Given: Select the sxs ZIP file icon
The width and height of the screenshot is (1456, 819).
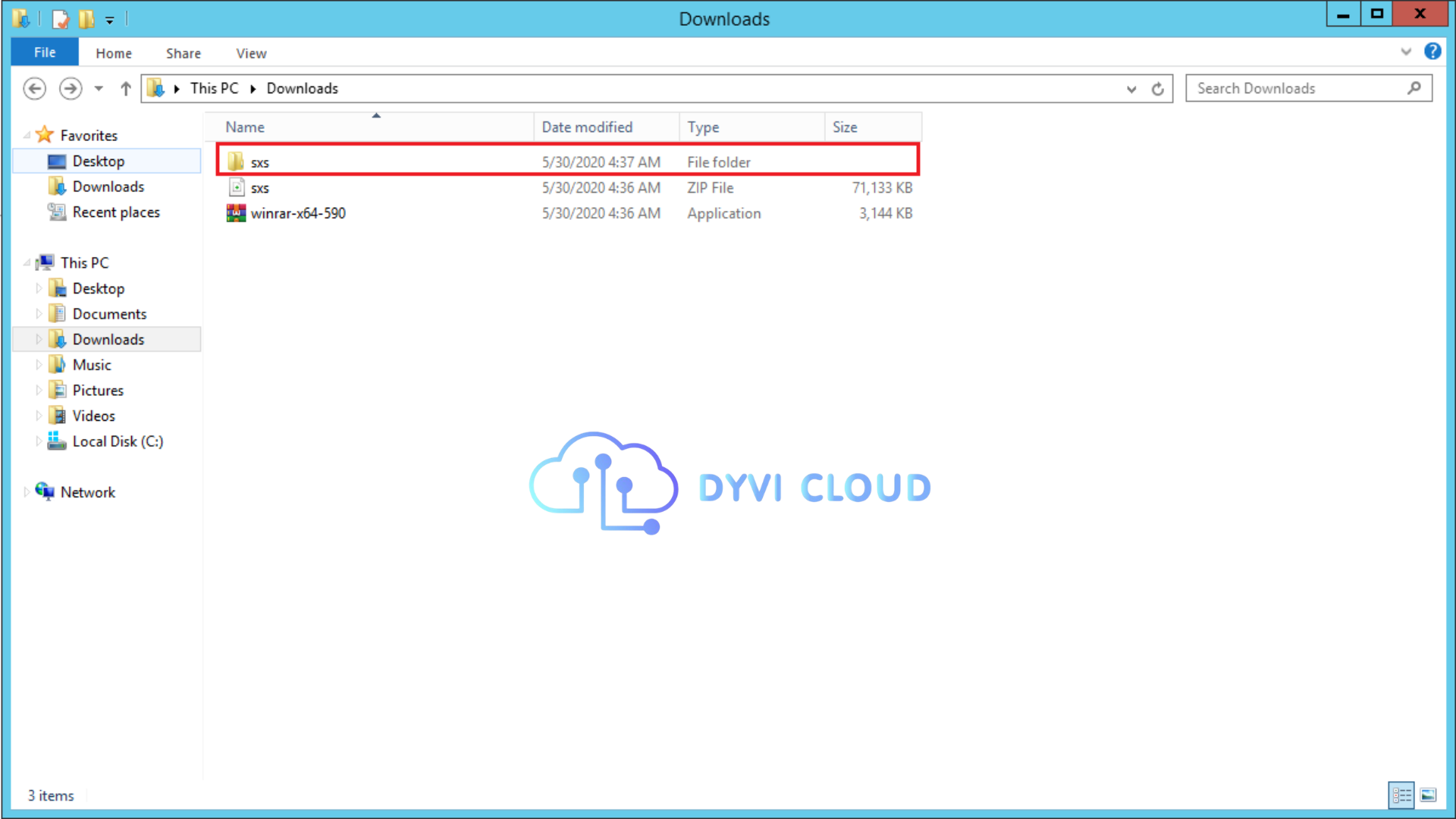Looking at the screenshot, I should (237, 187).
